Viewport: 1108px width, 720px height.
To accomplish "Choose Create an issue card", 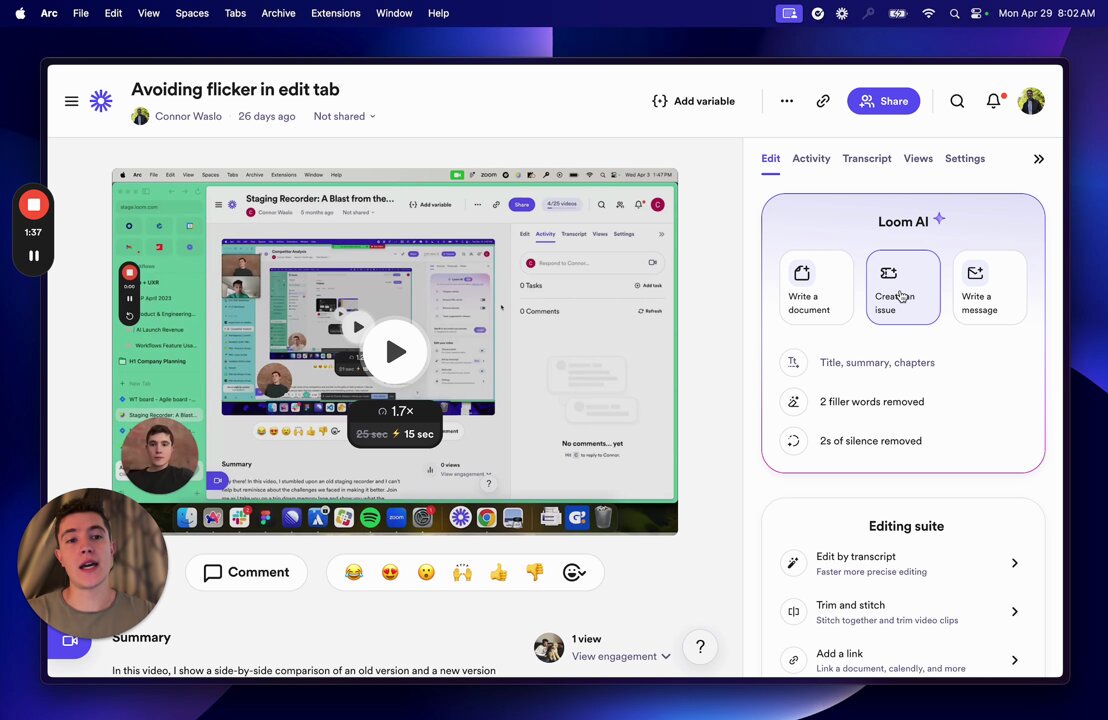I will coord(903,288).
